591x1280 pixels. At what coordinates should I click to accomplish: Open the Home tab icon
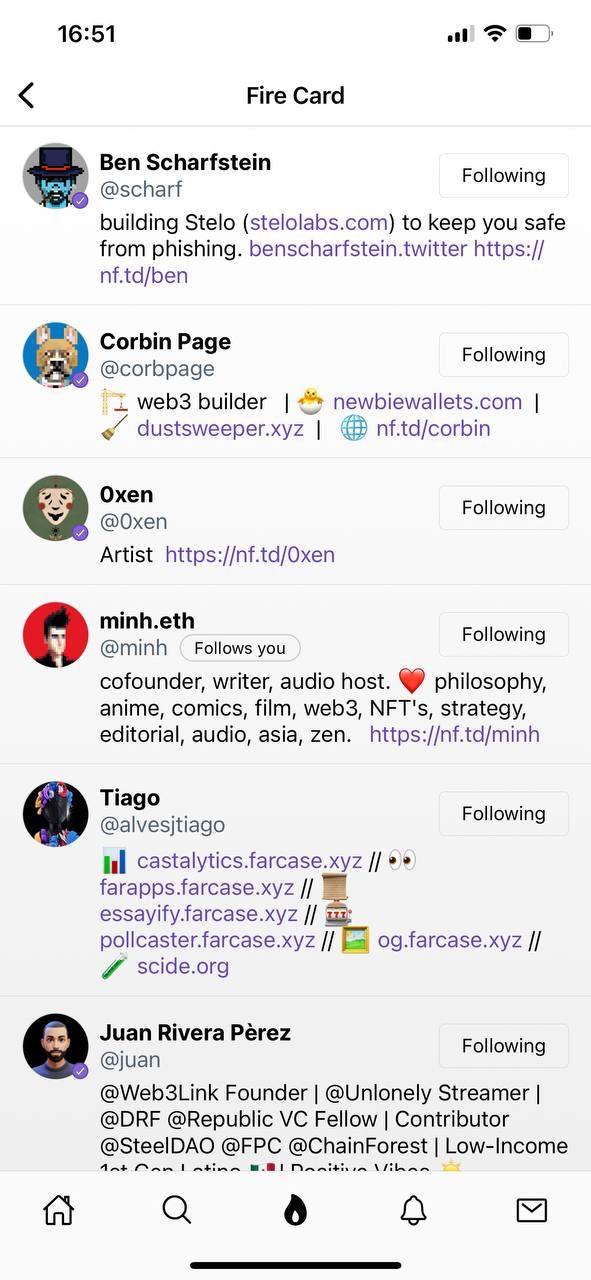click(x=59, y=1210)
